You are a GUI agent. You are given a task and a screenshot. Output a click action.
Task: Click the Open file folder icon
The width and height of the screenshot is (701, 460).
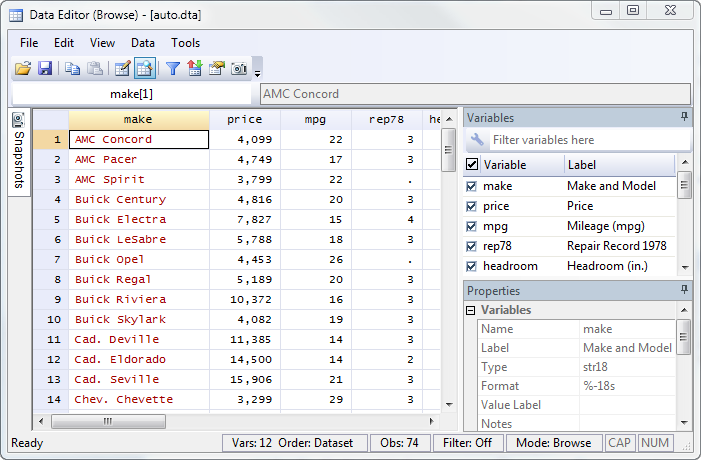[x=23, y=69]
